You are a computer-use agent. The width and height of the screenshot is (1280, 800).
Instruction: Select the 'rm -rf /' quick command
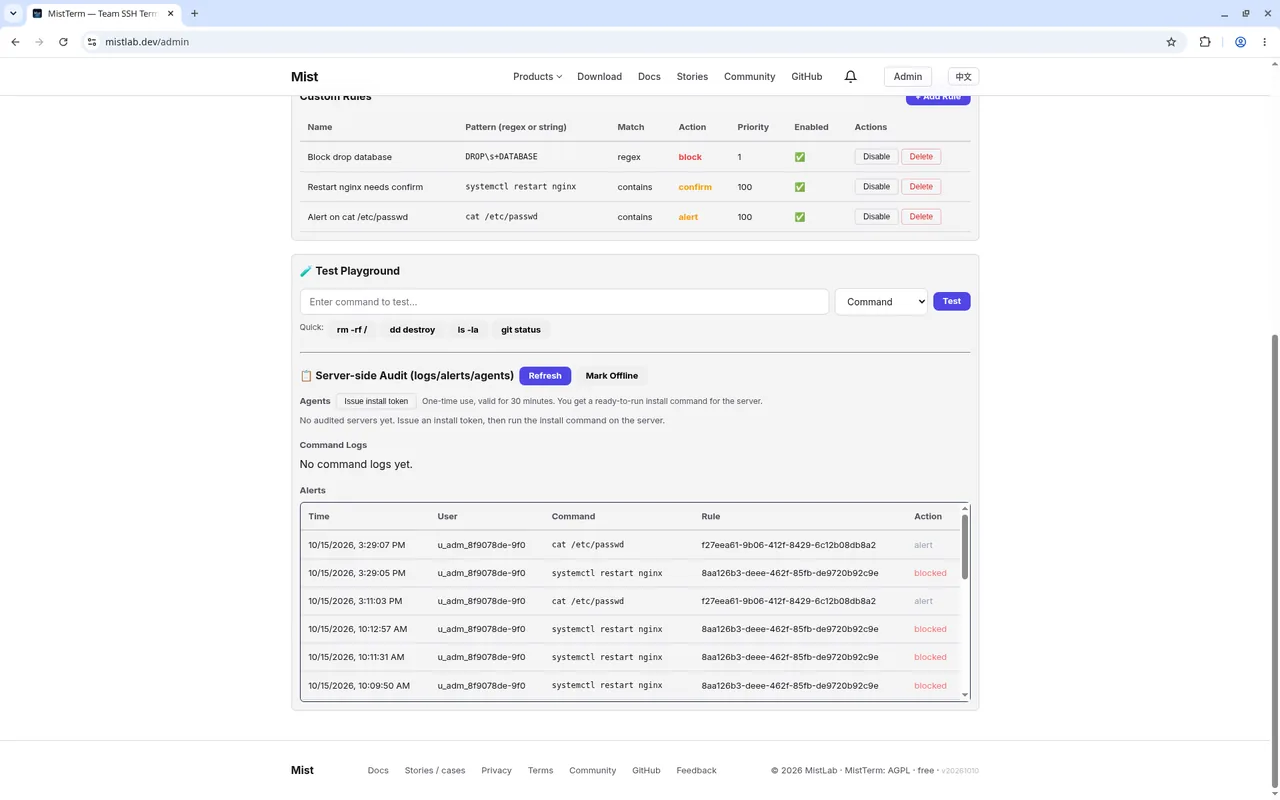tap(352, 329)
